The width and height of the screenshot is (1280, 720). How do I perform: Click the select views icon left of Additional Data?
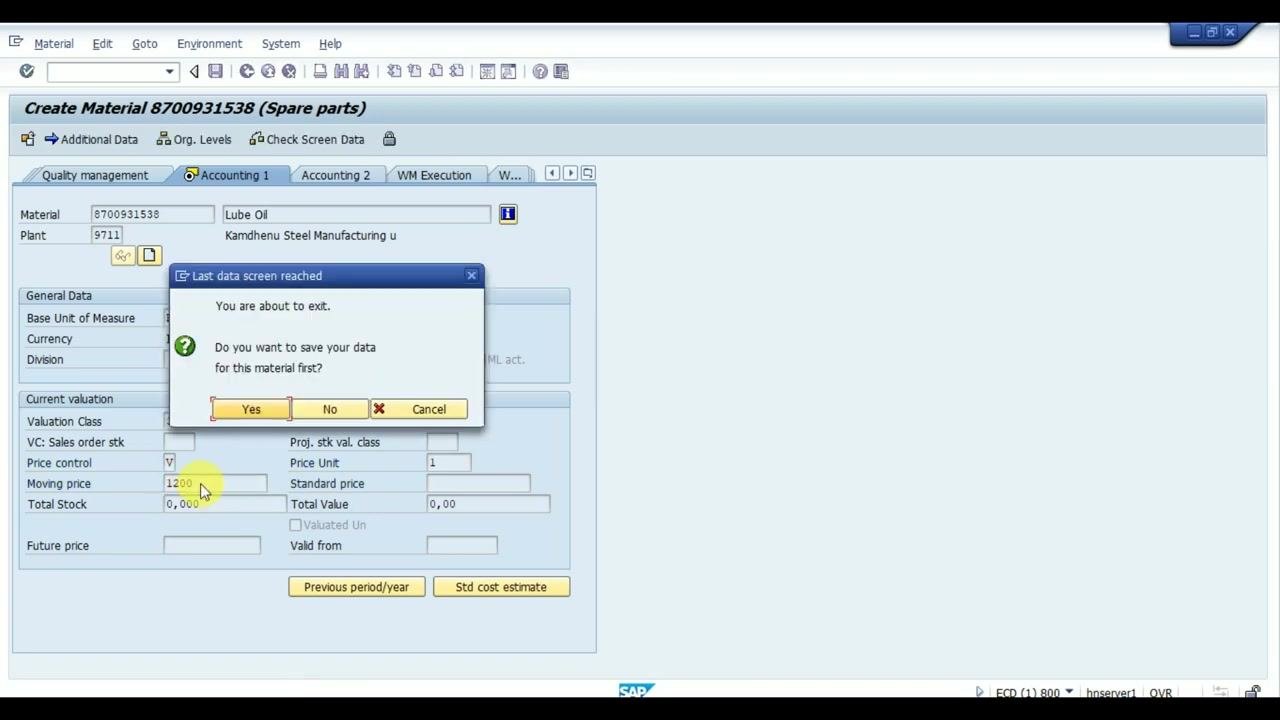28,139
